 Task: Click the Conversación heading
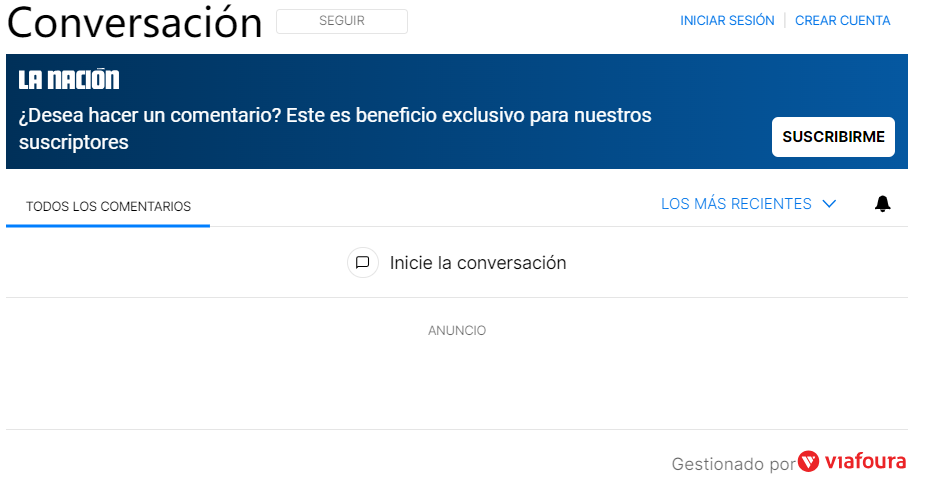pos(134,22)
